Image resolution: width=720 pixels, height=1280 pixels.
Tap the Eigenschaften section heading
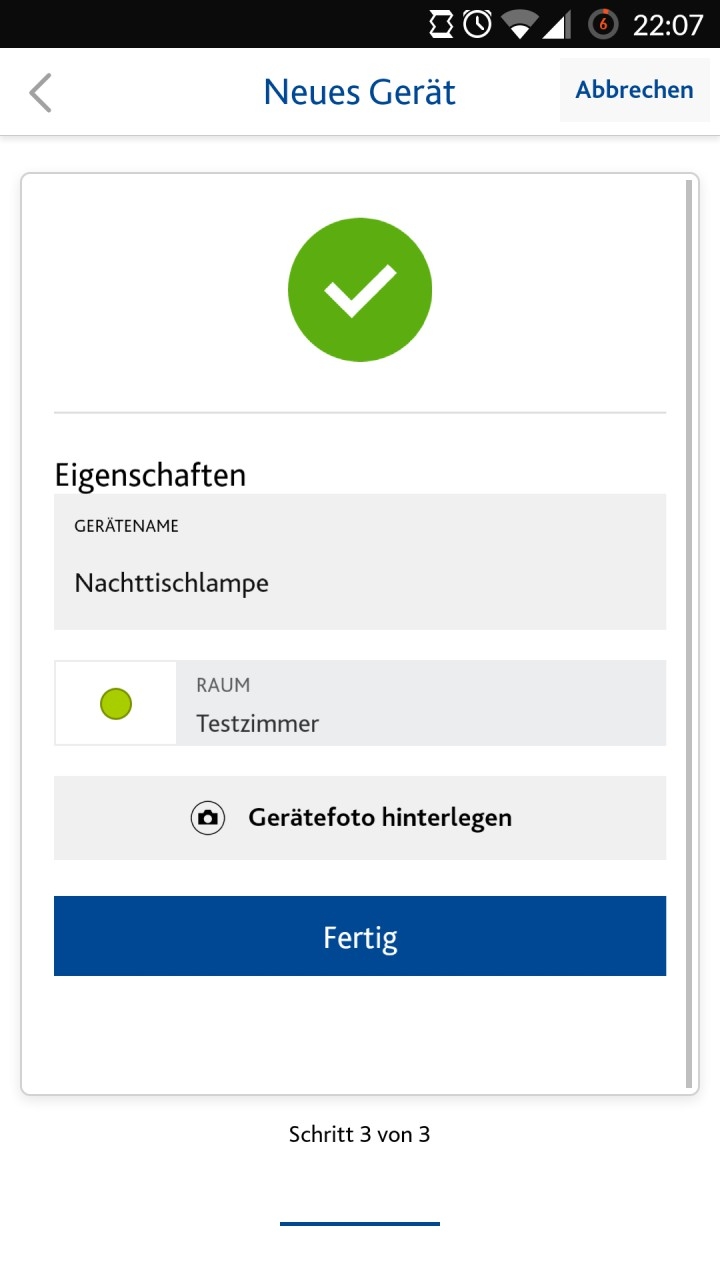tap(150, 474)
